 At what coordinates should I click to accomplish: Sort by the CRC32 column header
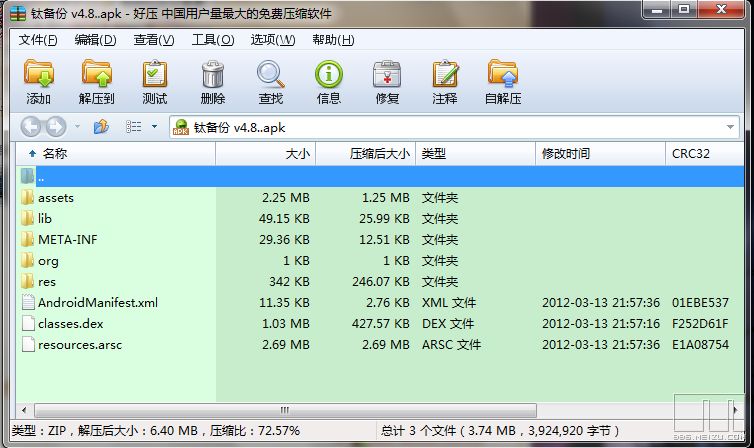tap(704, 154)
